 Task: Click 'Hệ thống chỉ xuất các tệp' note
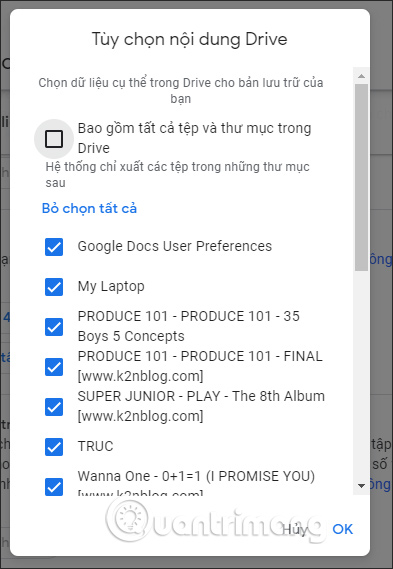coord(177,175)
